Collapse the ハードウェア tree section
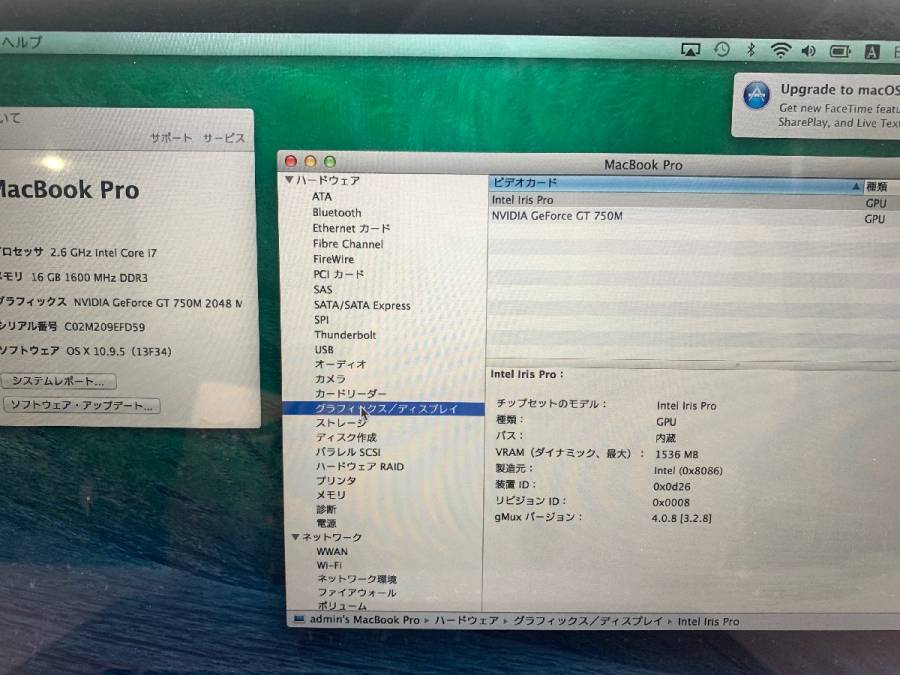900x675 pixels. pos(289,181)
